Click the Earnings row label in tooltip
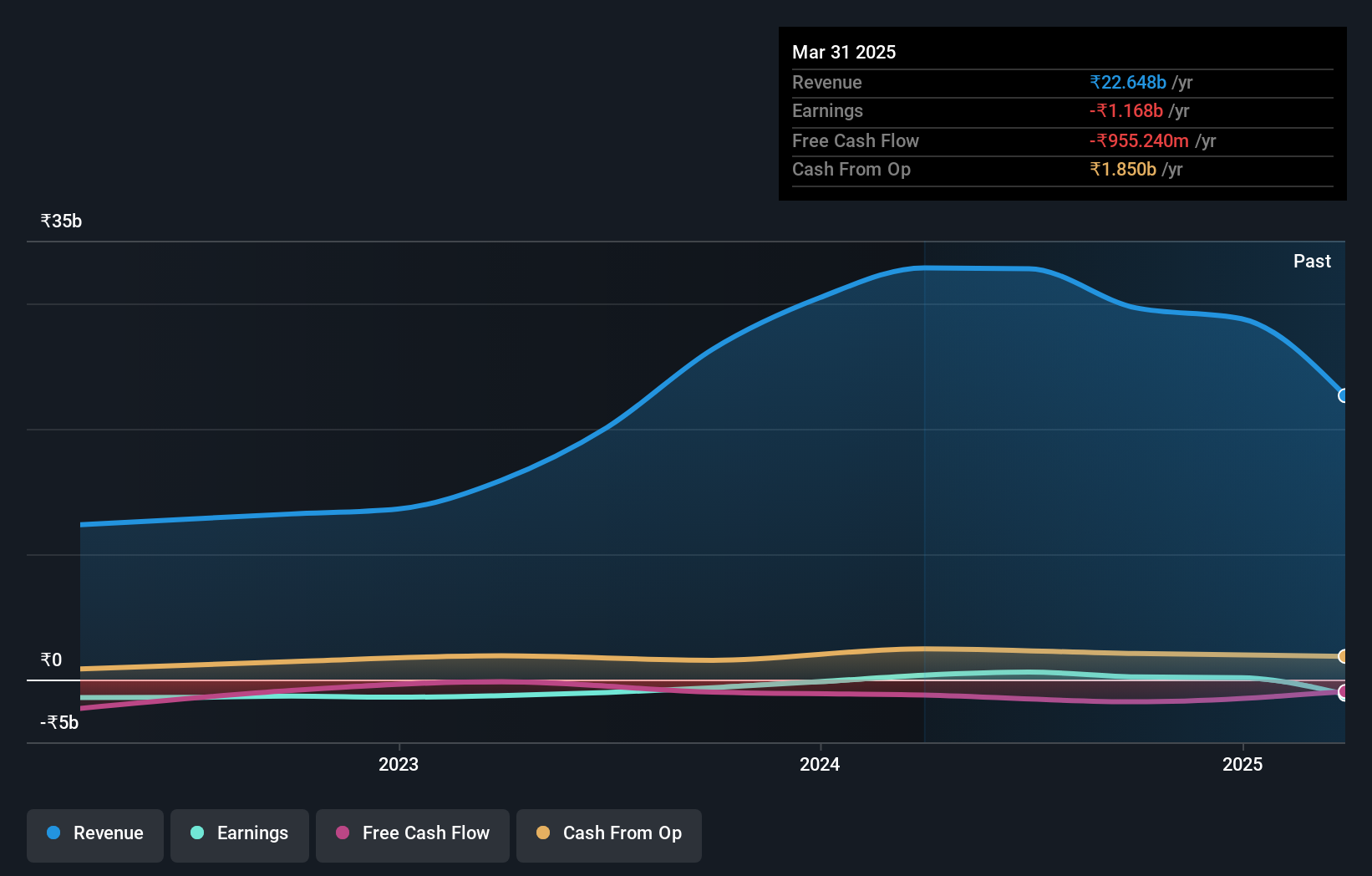This screenshot has height=876, width=1372. [827, 110]
